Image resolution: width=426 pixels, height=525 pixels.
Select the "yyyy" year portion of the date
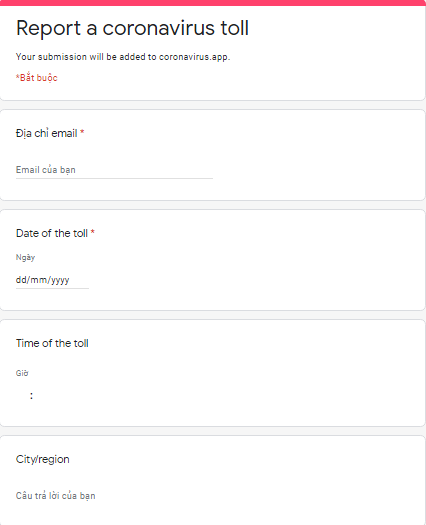pyautogui.click(x=60, y=280)
